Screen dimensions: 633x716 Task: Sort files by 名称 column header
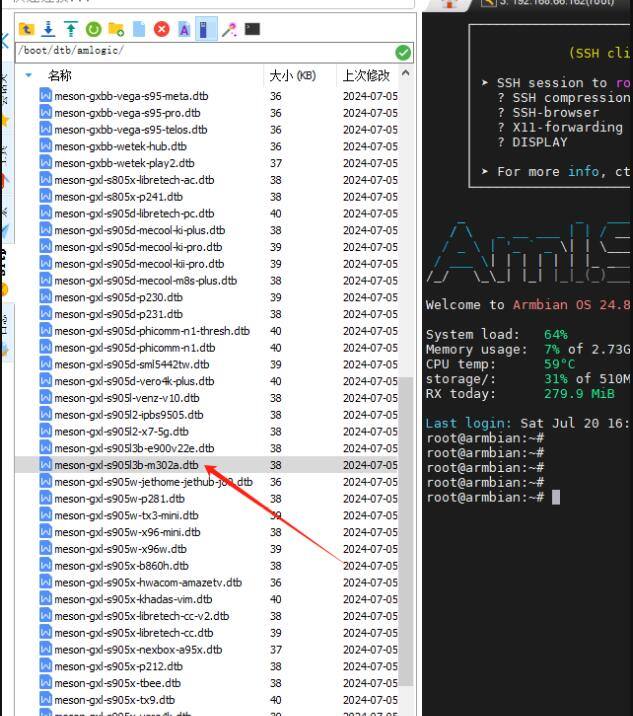[x=60, y=75]
